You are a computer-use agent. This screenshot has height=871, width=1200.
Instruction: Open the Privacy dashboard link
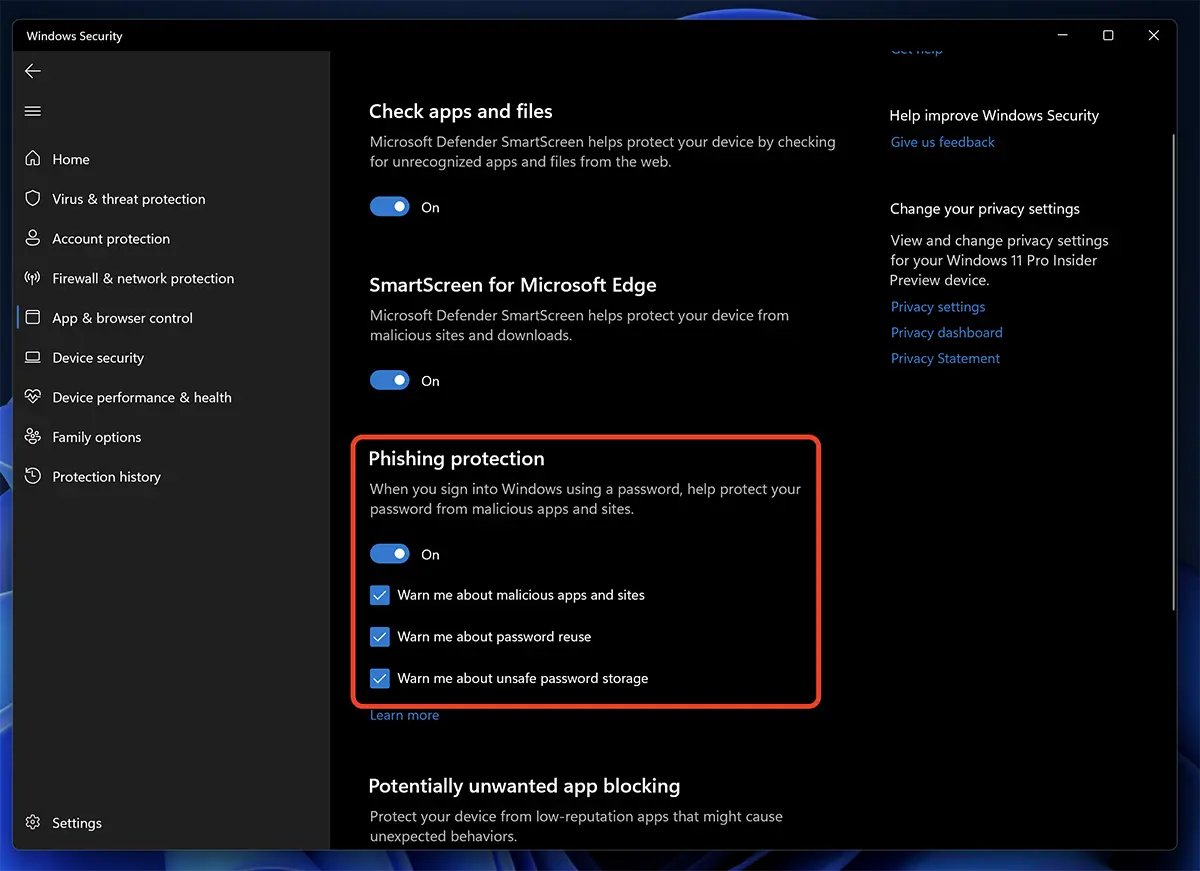click(x=947, y=332)
